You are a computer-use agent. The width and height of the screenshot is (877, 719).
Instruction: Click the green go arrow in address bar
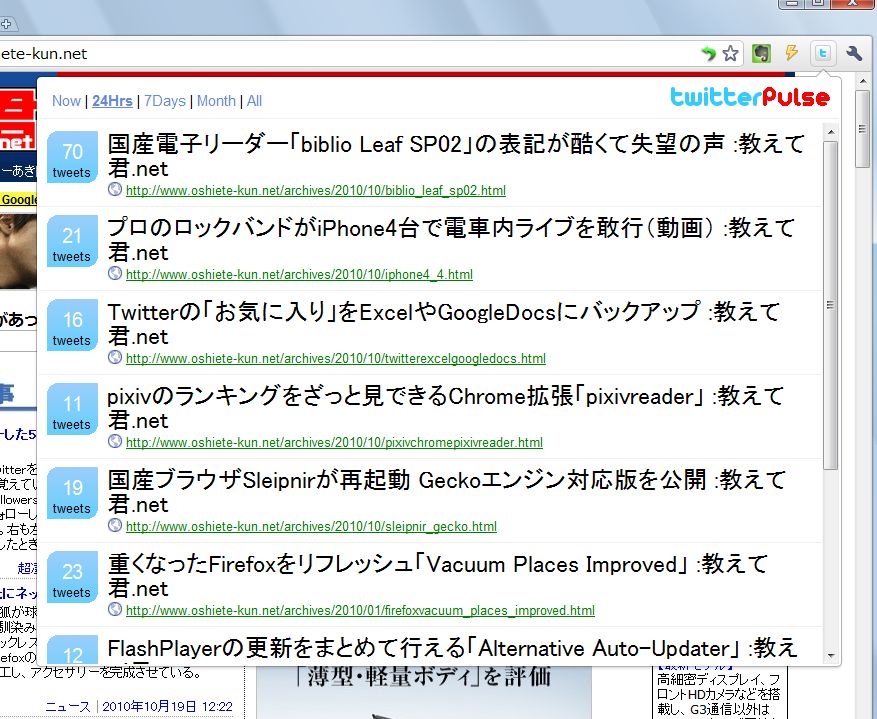708,54
